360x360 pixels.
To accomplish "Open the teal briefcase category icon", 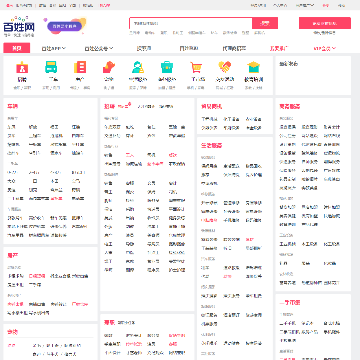I will 167,67.
